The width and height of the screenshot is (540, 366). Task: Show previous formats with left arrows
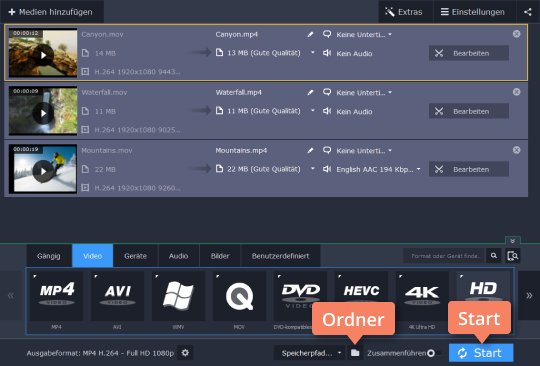pos(11,296)
